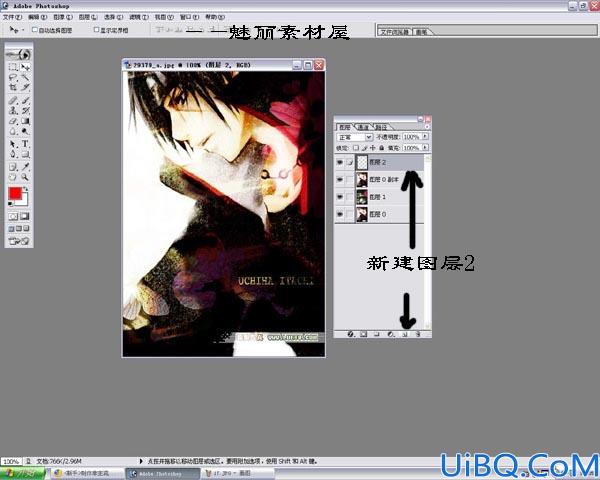Click the zoom percentage field in status bar
The width and height of the screenshot is (600, 480).
click(11, 461)
